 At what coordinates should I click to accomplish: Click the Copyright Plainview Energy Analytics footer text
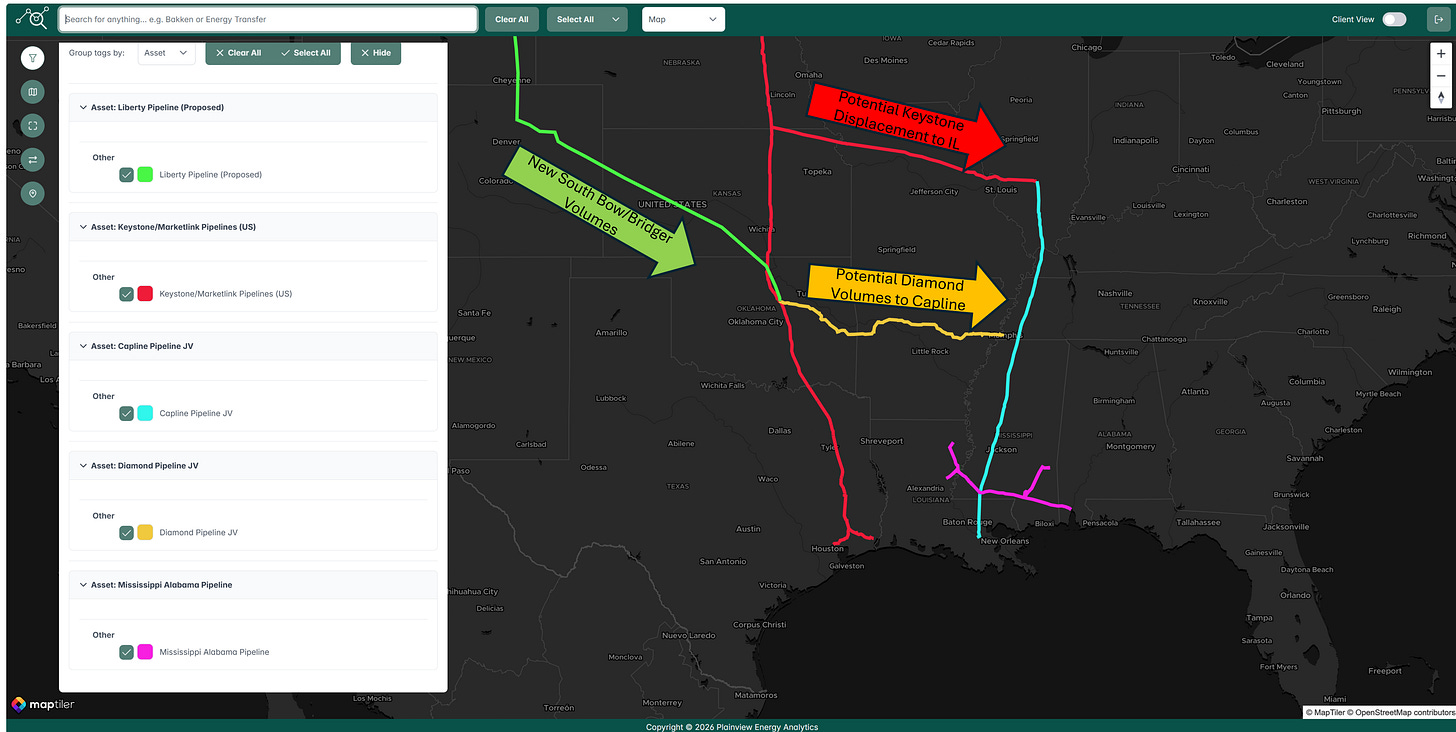[x=732, y=727]
